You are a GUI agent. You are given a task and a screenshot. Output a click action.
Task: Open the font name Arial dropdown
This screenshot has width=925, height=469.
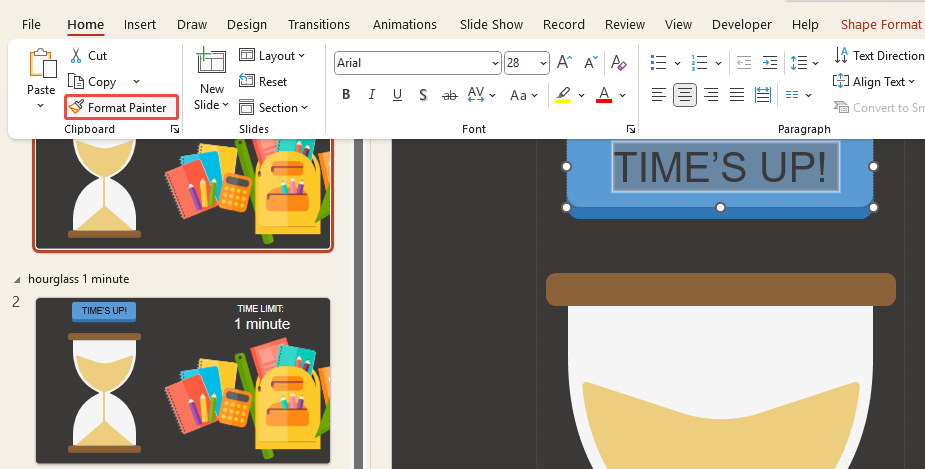(496, 63)
